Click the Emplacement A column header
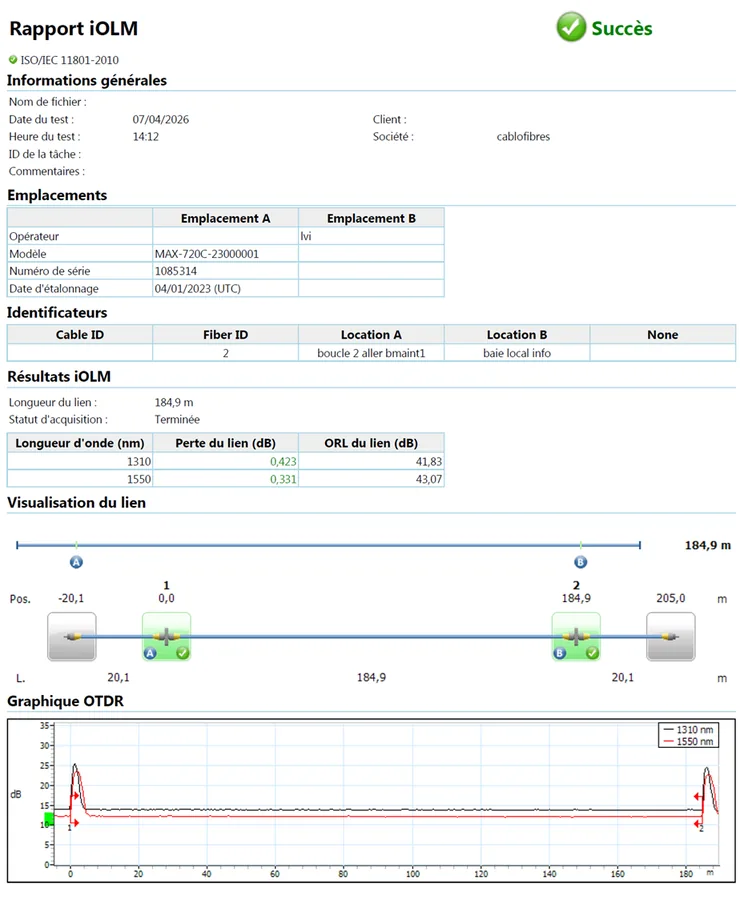This screenshot has height=900, width=740. click(225, 218)
